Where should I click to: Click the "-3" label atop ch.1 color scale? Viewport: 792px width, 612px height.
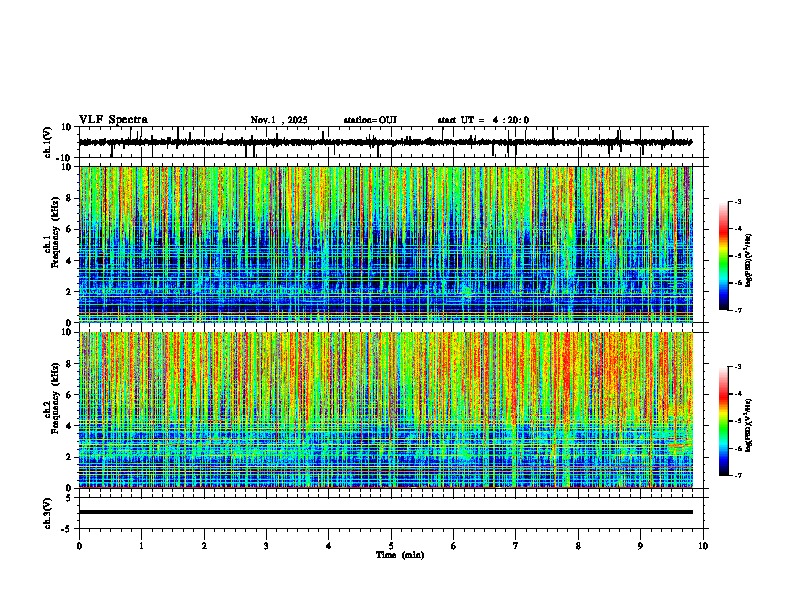737,201
